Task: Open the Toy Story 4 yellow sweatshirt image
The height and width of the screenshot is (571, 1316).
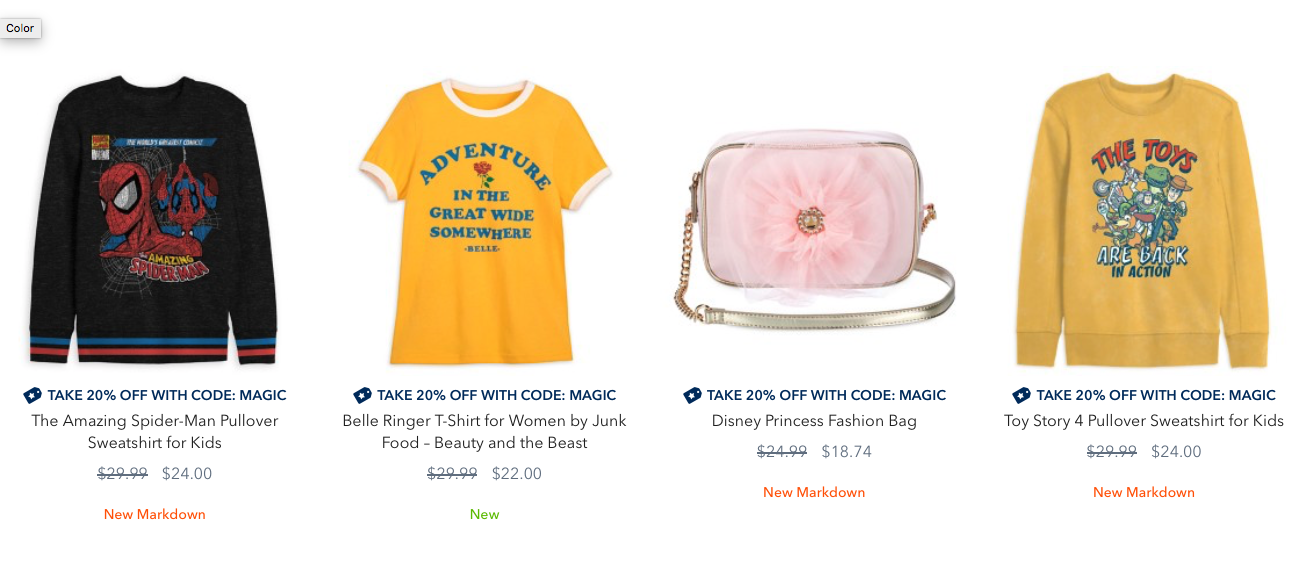Action: 1142,220
